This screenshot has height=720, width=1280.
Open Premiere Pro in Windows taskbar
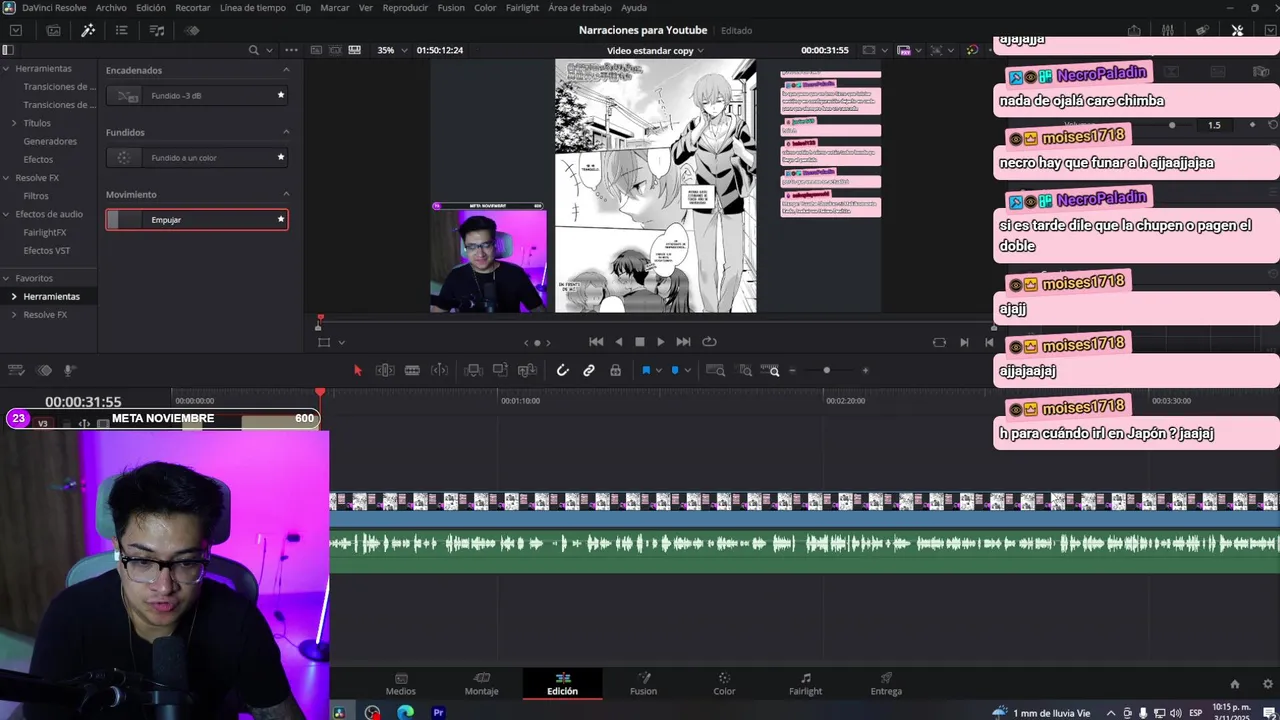click(x=438, y=712)
